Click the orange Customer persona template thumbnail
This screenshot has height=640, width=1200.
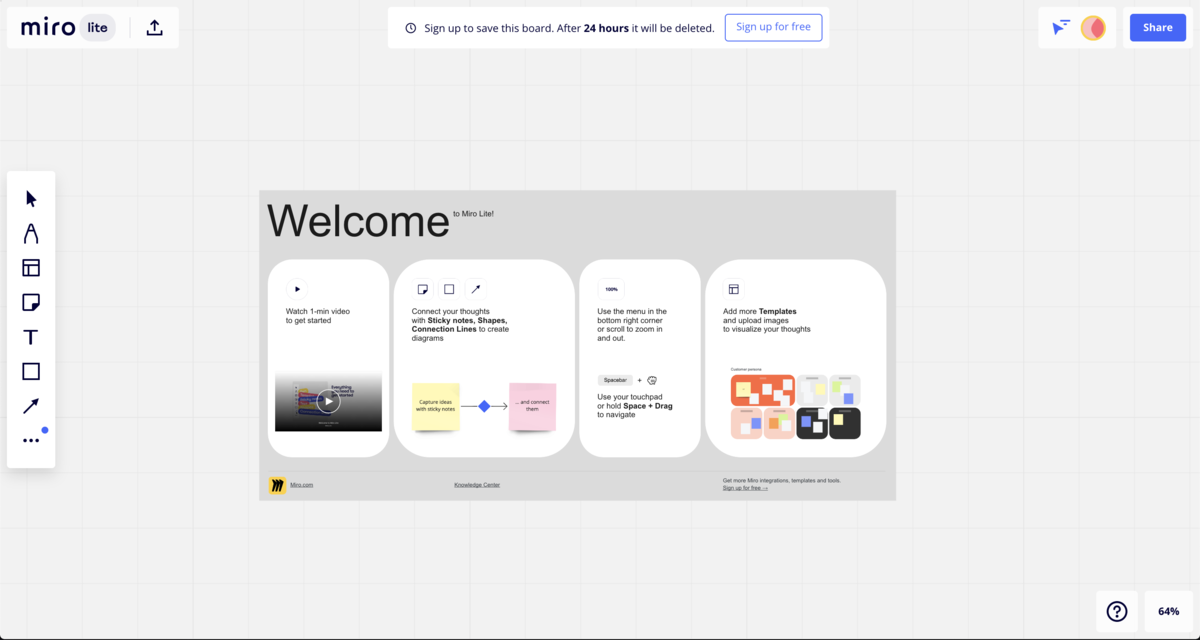click(x=762, y=390)
